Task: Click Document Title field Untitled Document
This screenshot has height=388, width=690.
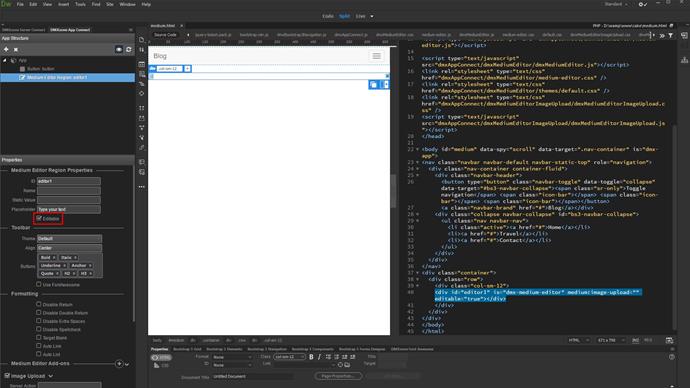Action: (253, 377)
